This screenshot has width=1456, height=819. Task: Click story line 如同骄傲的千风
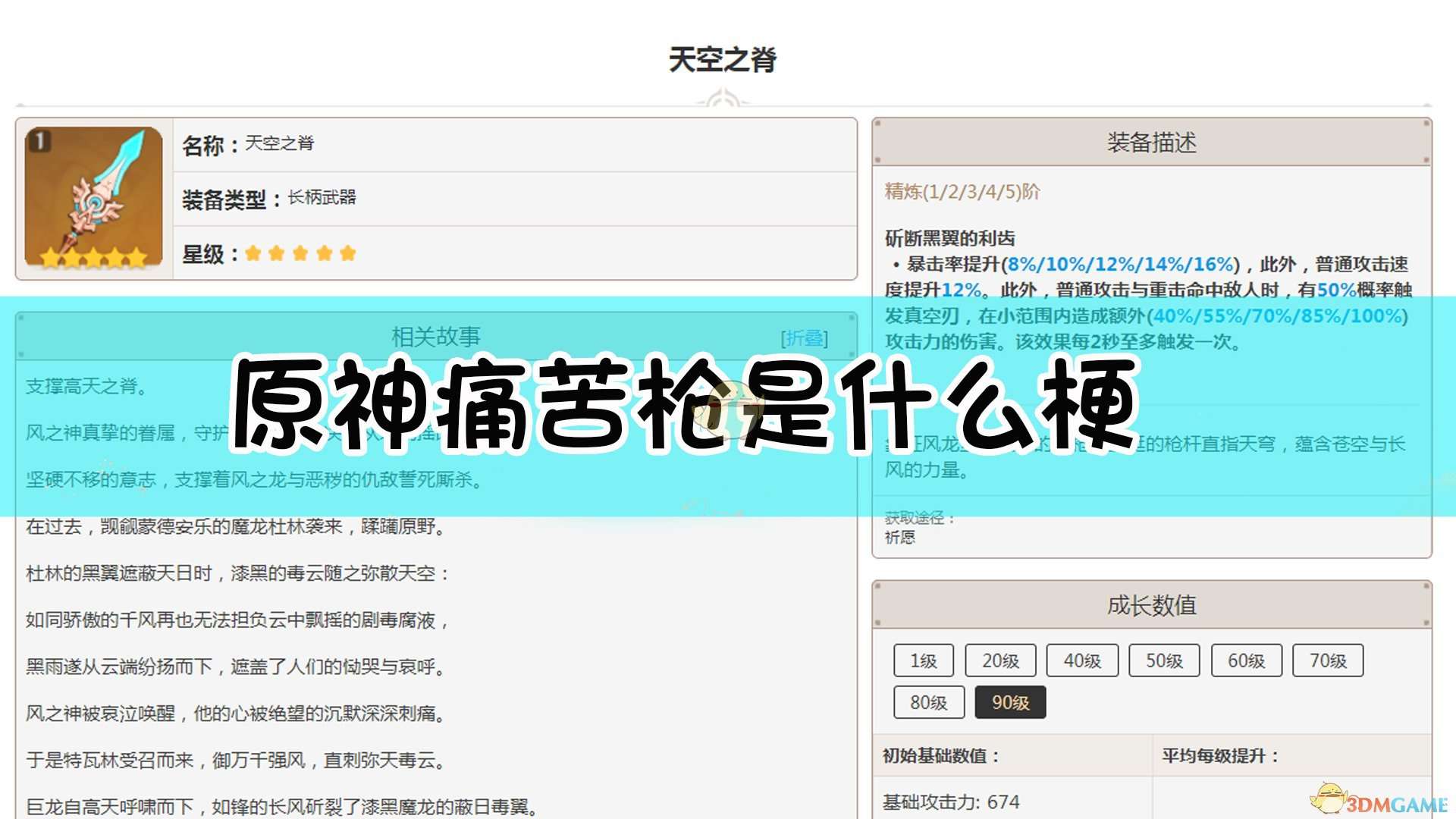tap(237, 620)
